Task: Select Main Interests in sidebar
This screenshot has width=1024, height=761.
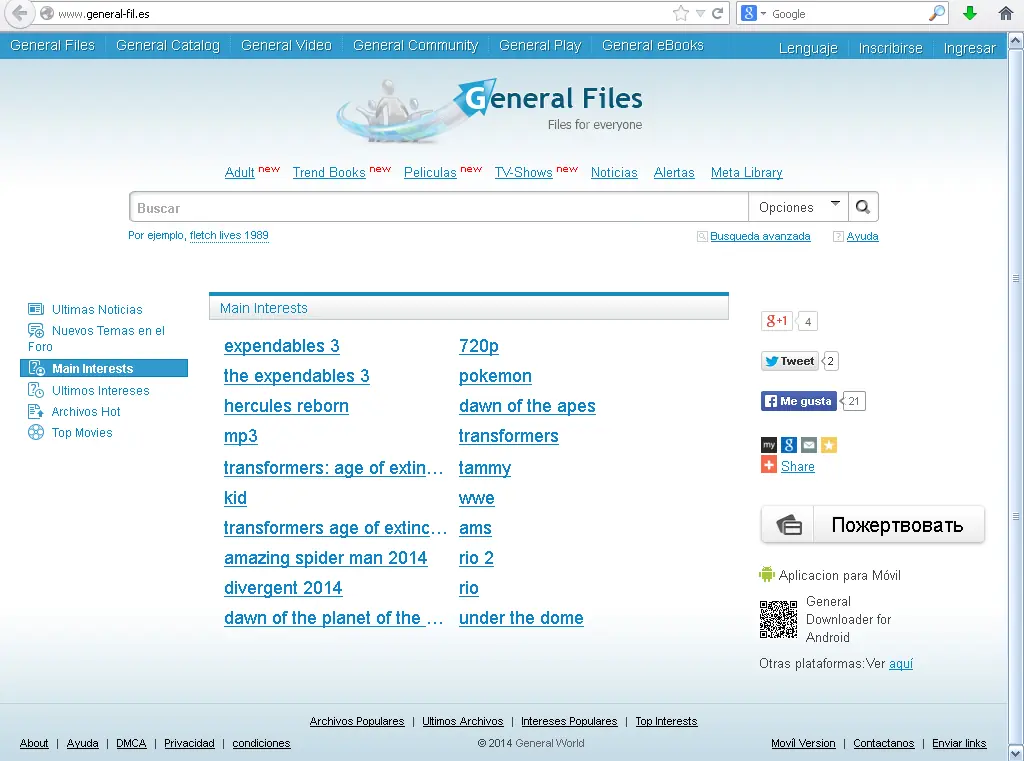Action: [x=104, y=368]
